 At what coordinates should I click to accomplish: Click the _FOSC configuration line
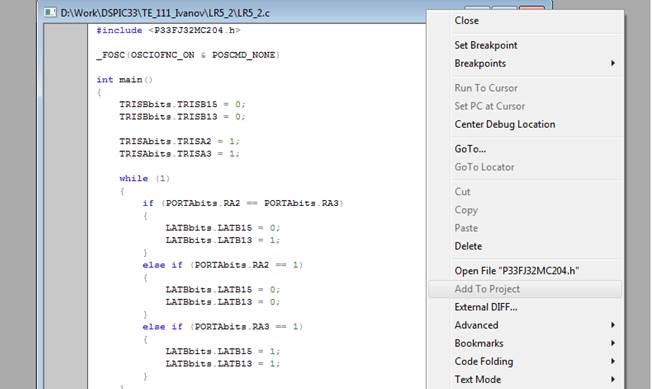tap(188, 55)
